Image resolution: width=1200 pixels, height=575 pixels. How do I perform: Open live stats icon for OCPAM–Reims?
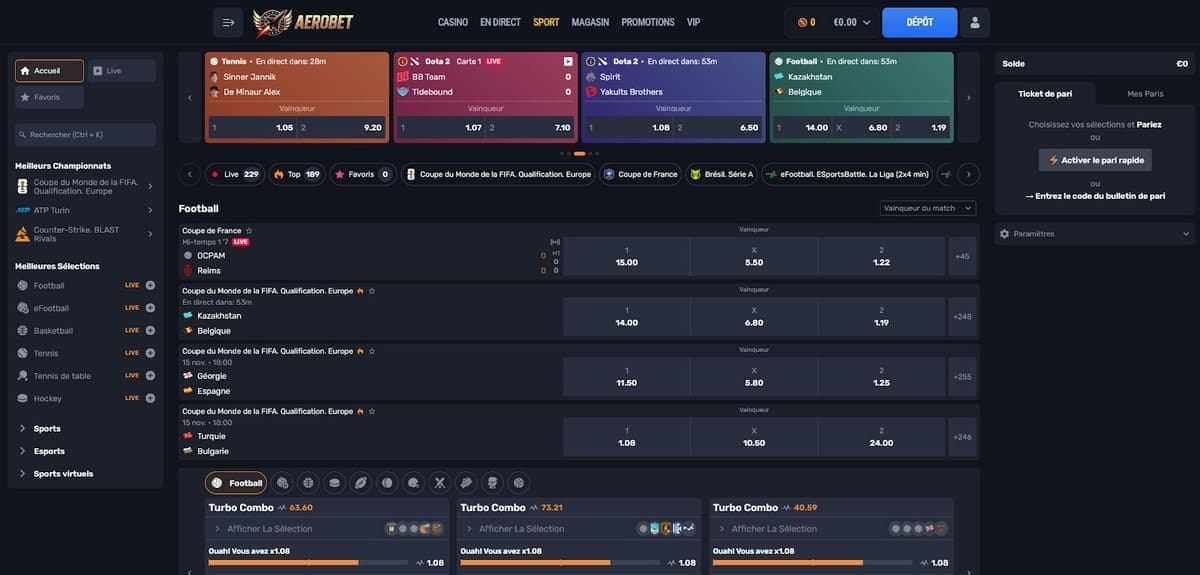pyautogui.click(x=556, y=241)
